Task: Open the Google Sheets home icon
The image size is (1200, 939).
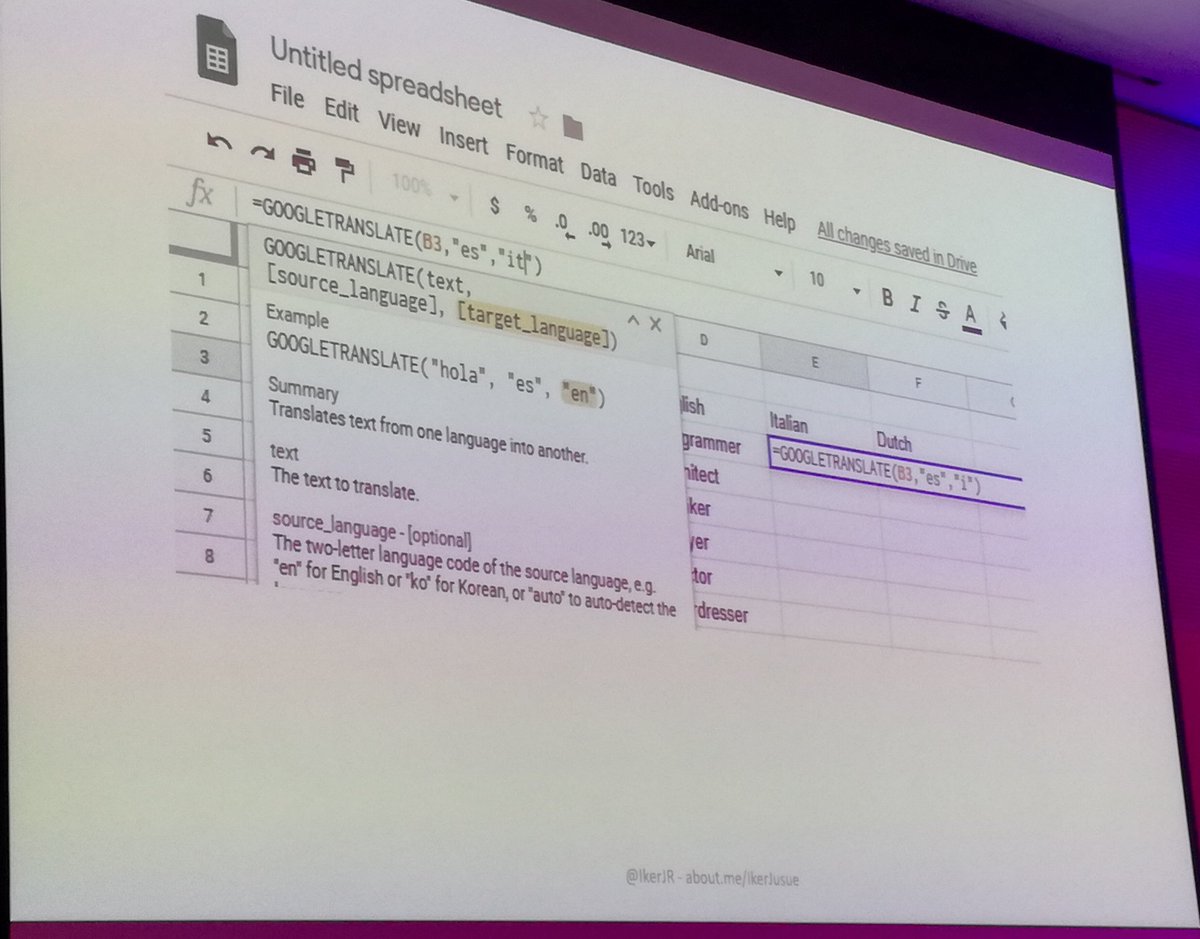Action: 217,50
